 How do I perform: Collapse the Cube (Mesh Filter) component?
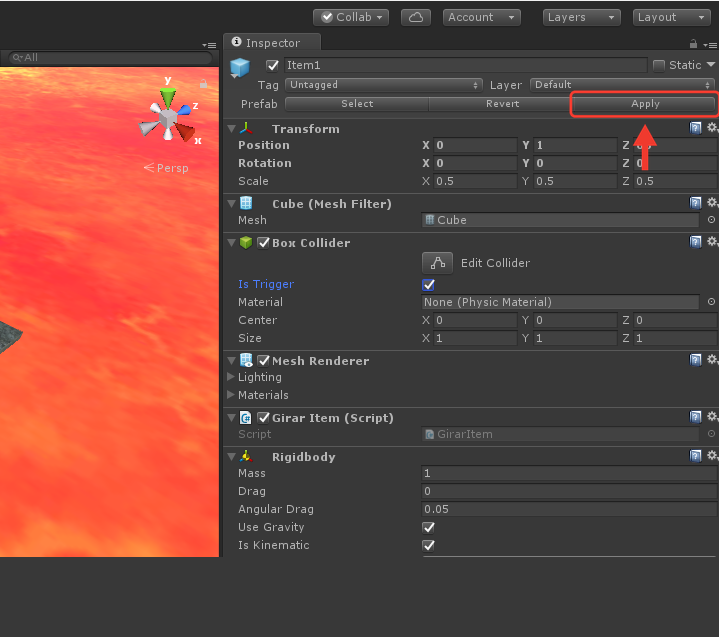click(232, 204)
